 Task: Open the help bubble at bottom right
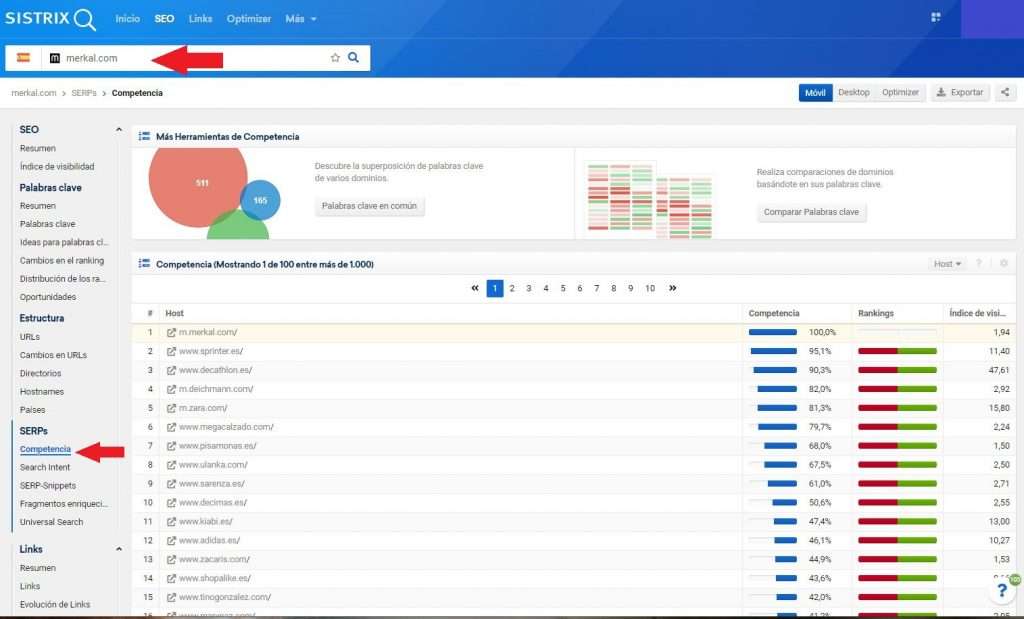tap(1002, 590)
